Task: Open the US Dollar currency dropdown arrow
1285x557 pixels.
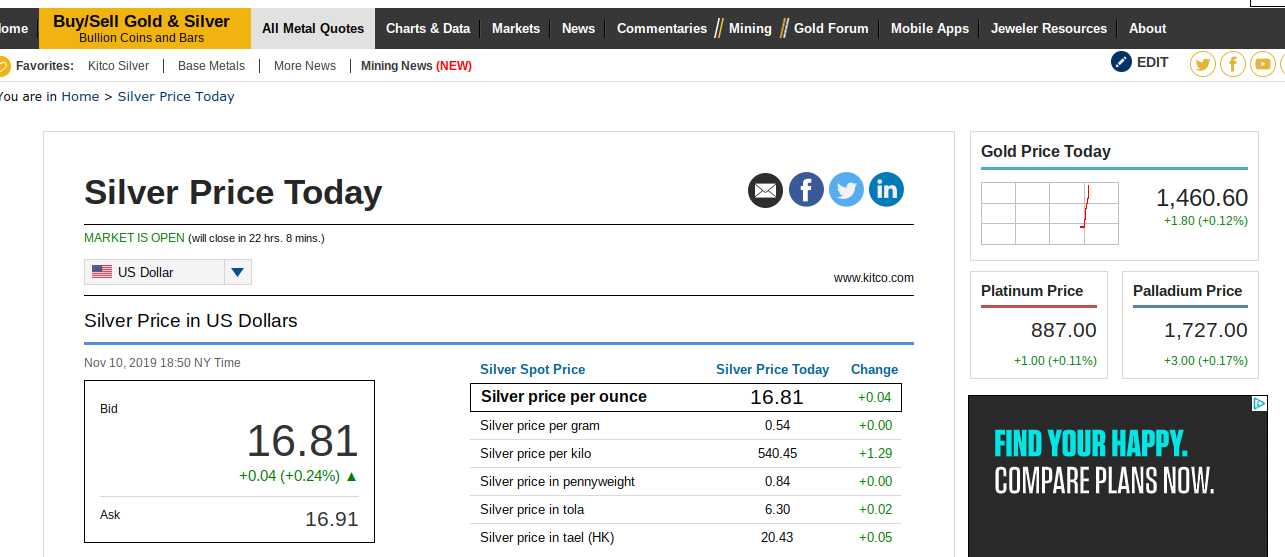Action: [x=237, y=272]
